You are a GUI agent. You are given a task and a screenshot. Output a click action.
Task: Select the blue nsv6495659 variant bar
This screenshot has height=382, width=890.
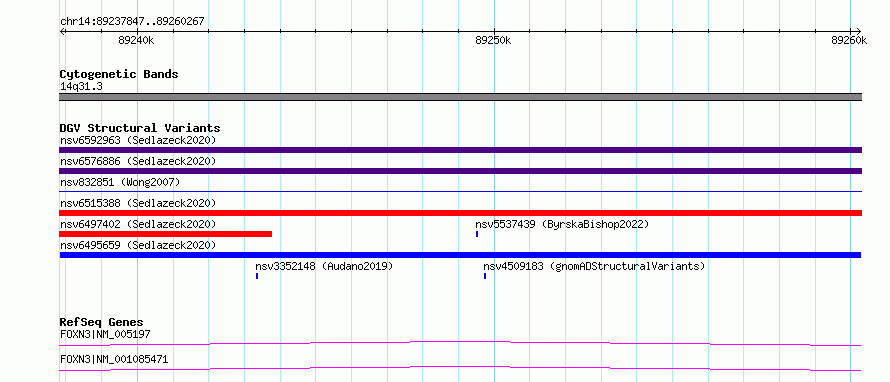click(x=460, y=255)
